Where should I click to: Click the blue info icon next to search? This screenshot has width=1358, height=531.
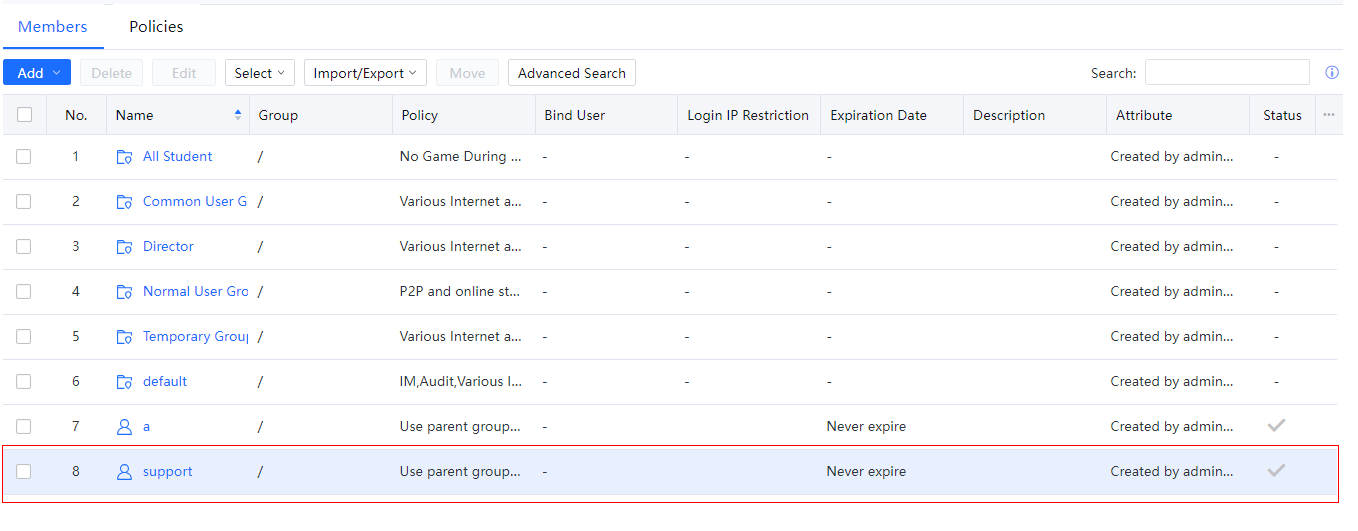(1332, 73)
